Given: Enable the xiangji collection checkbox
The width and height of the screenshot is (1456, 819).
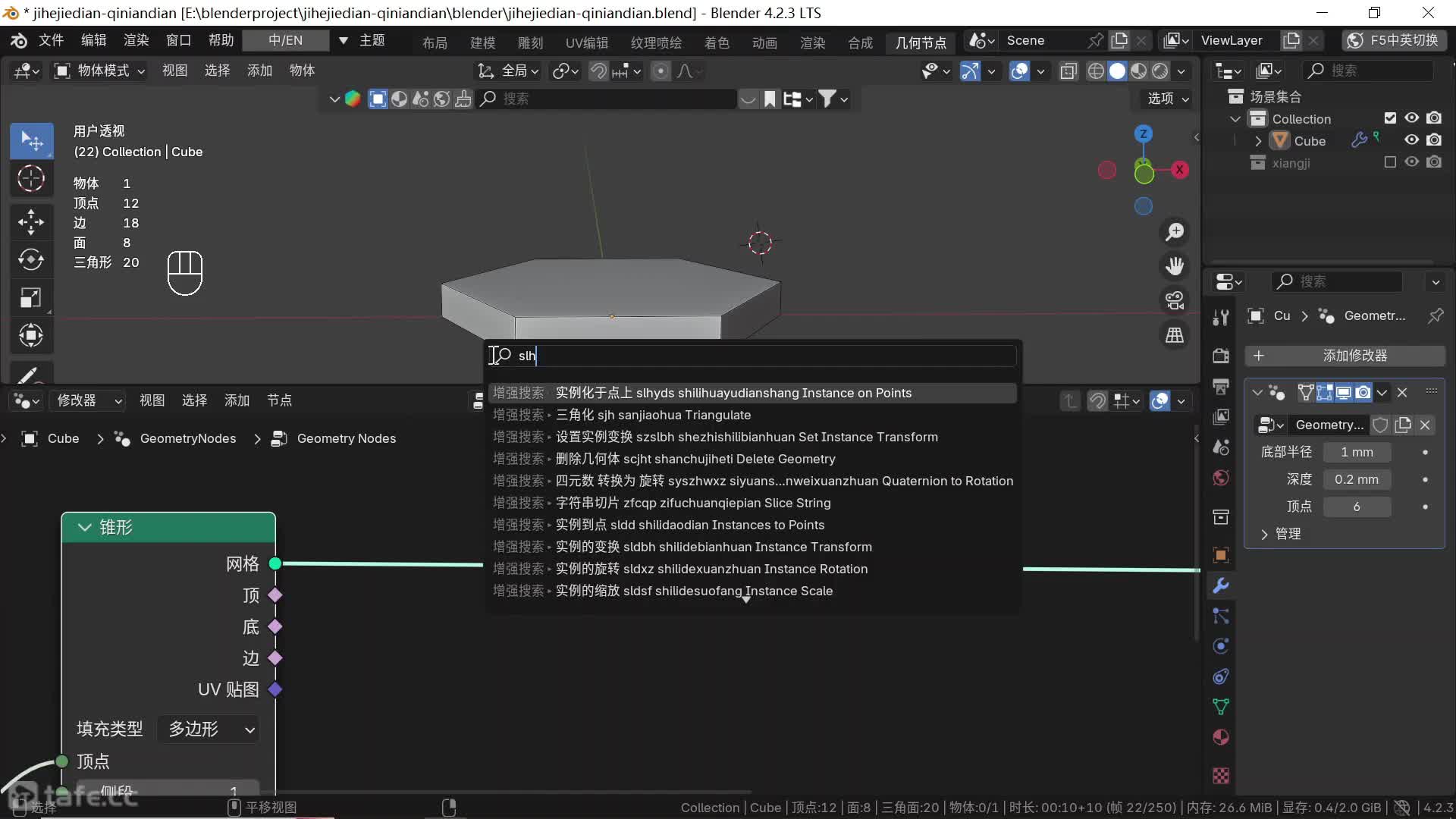Looking at the screenshot, I should [1390, 162].
